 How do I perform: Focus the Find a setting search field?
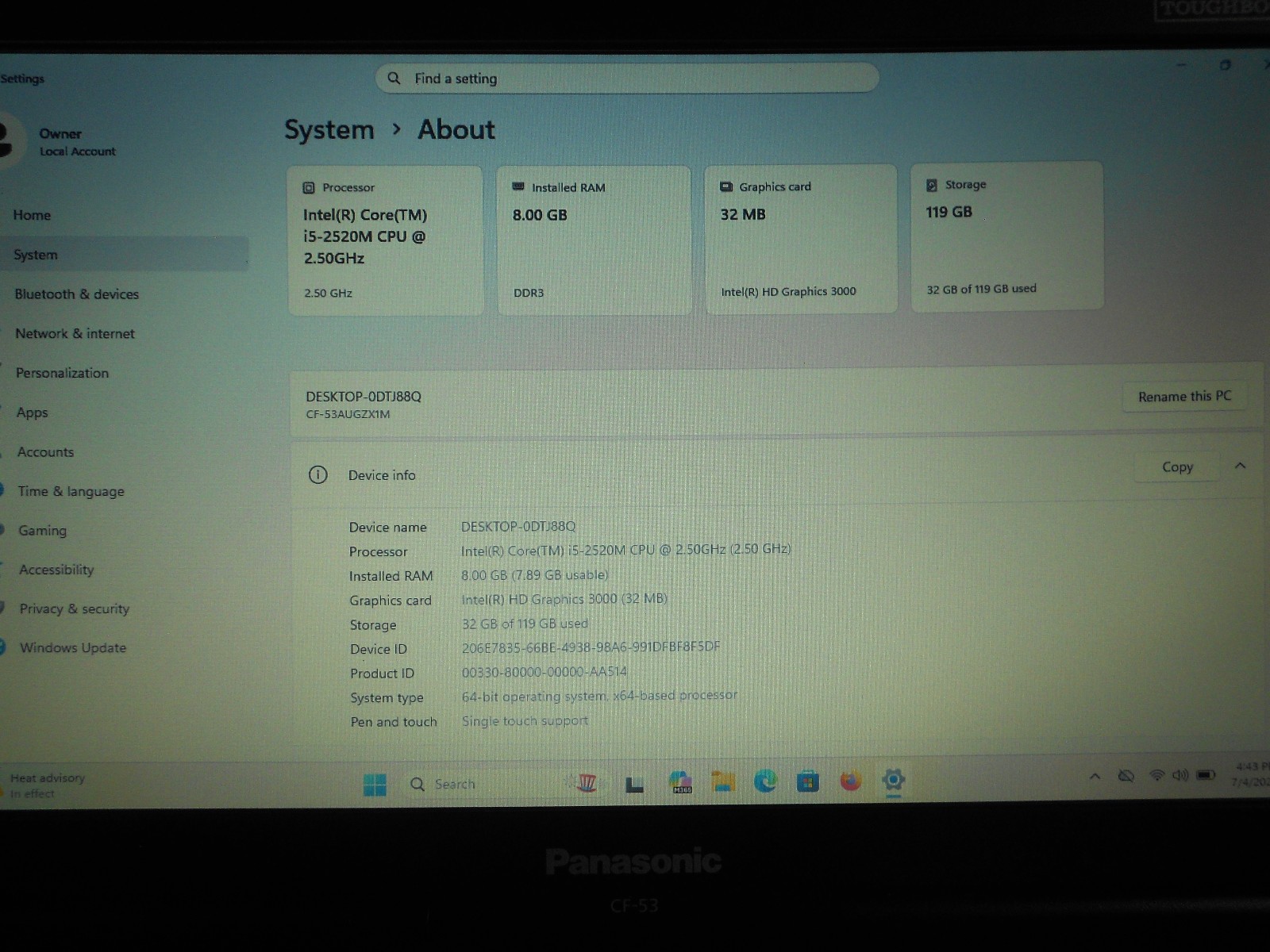tap(627, 78)
